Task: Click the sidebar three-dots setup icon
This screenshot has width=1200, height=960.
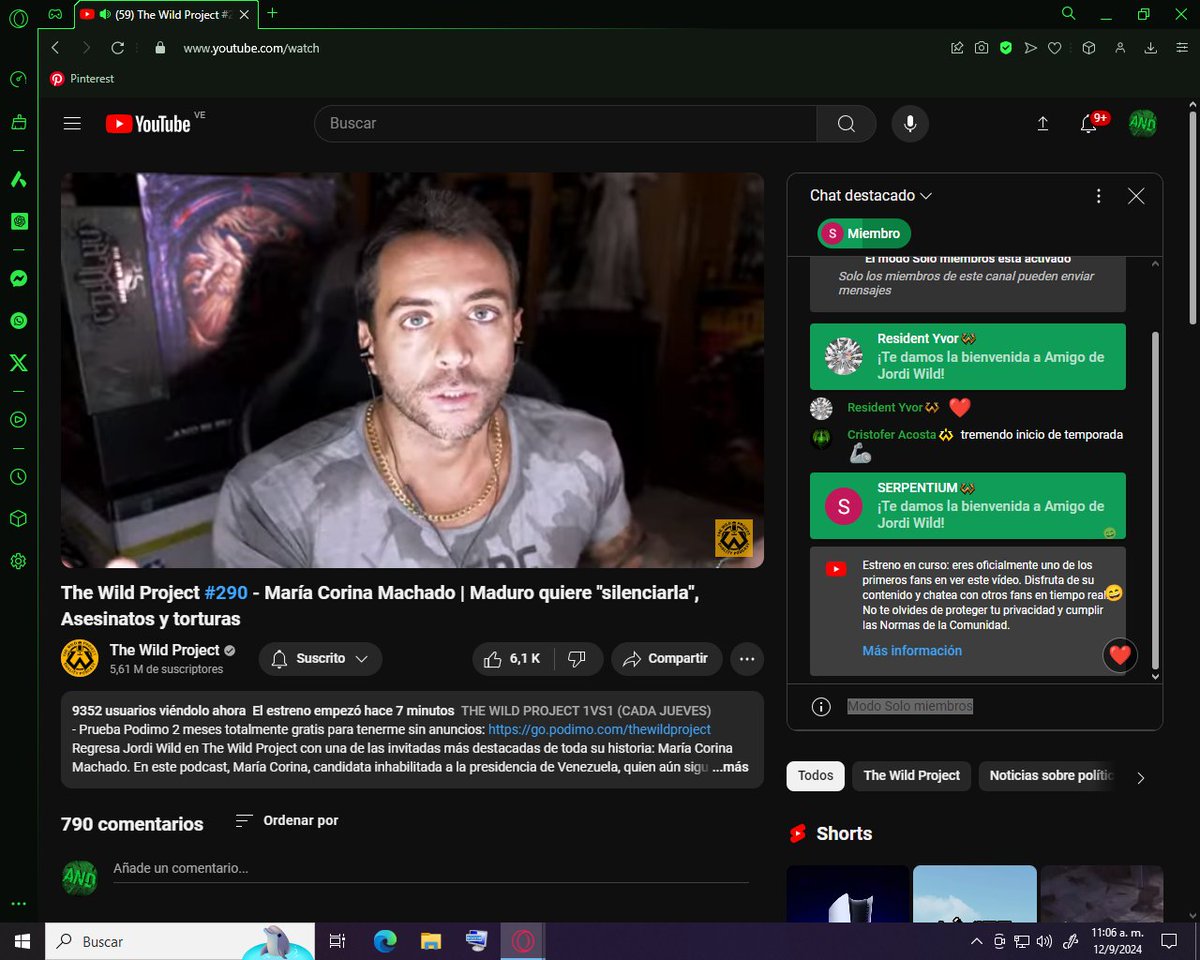Action: coord(18,903)
